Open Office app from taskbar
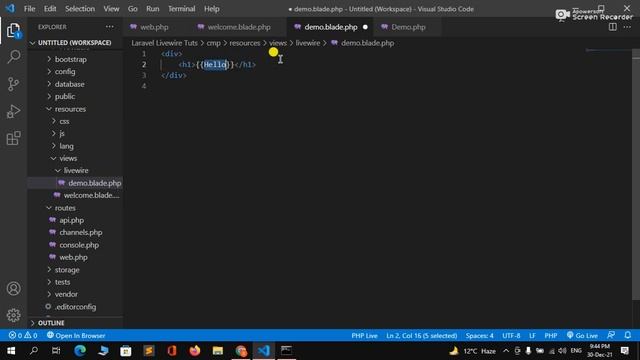 [172, 351]
